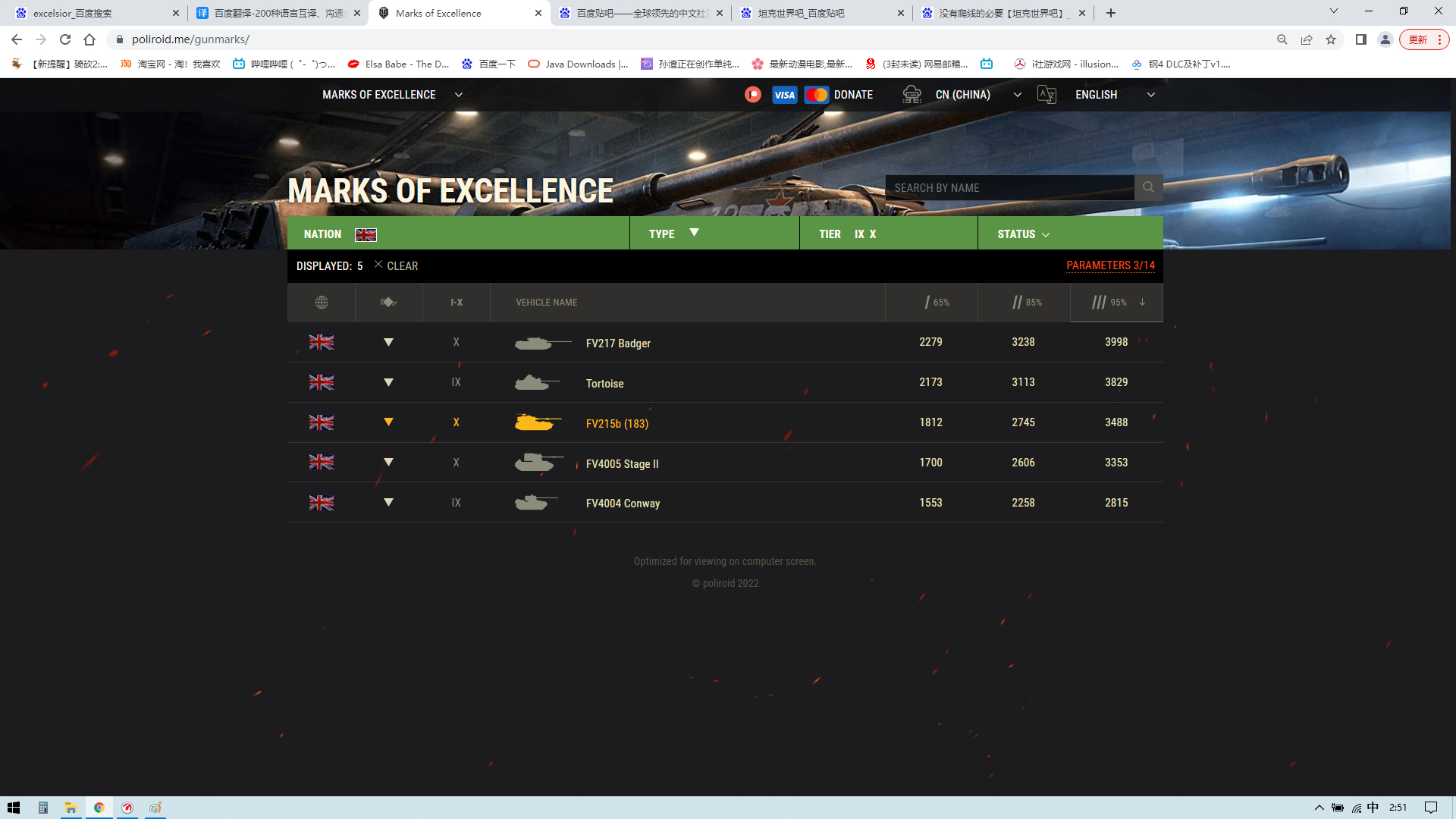
Task: Click the FV217 Badger row
Action: click(725, 342)
